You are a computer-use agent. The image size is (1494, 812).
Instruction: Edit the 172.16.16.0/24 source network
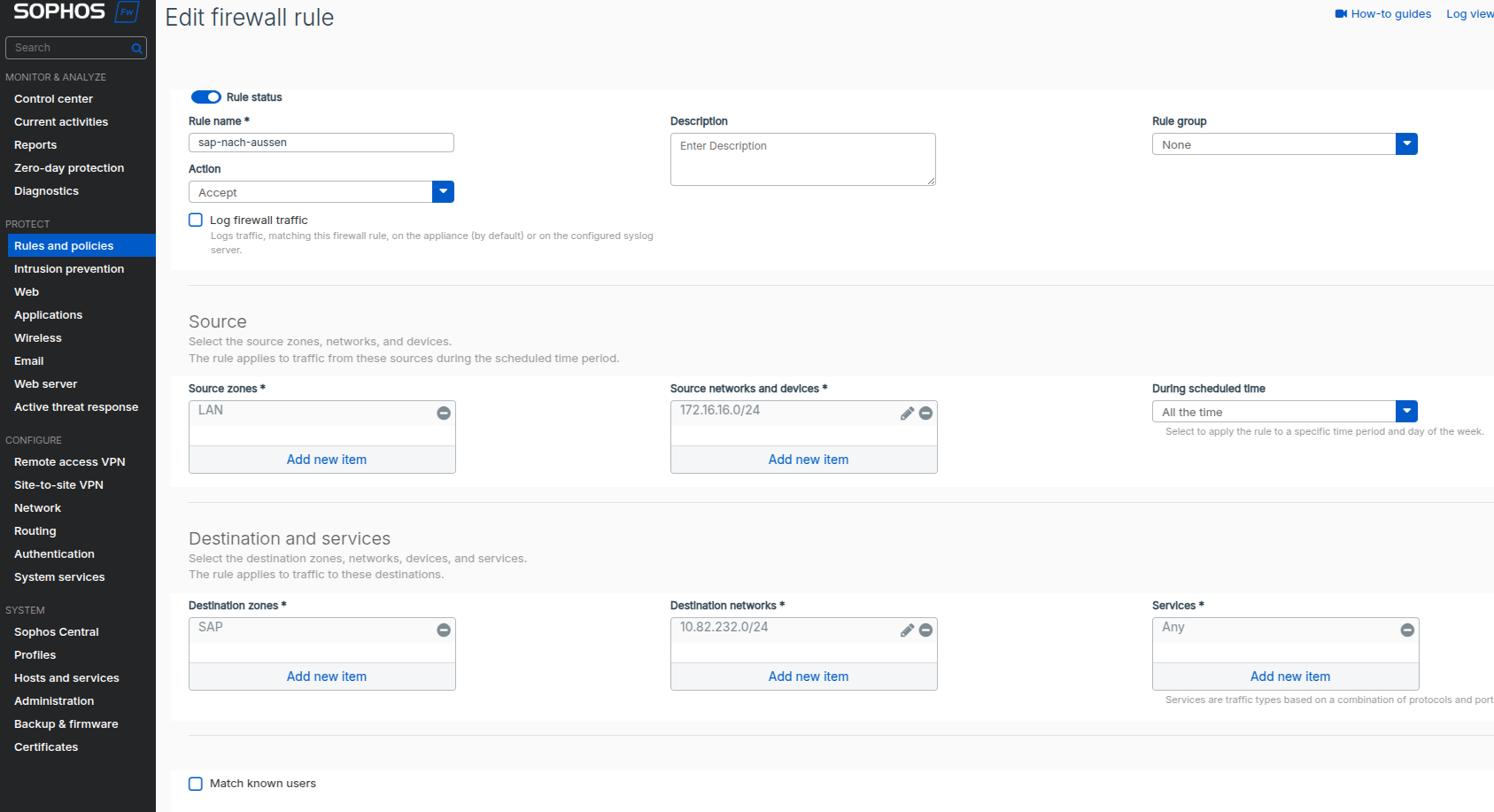pos(907,414)
